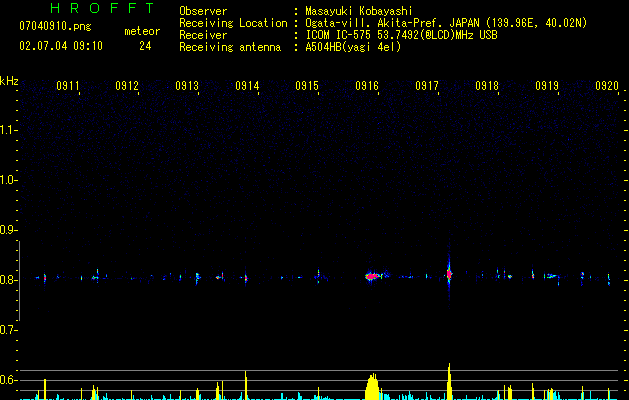This screenshot has width=629, height=400.
Task: Click the ICOM IC-575 53.7492 MHz receiver text
Action: click(x=402, y=35)
